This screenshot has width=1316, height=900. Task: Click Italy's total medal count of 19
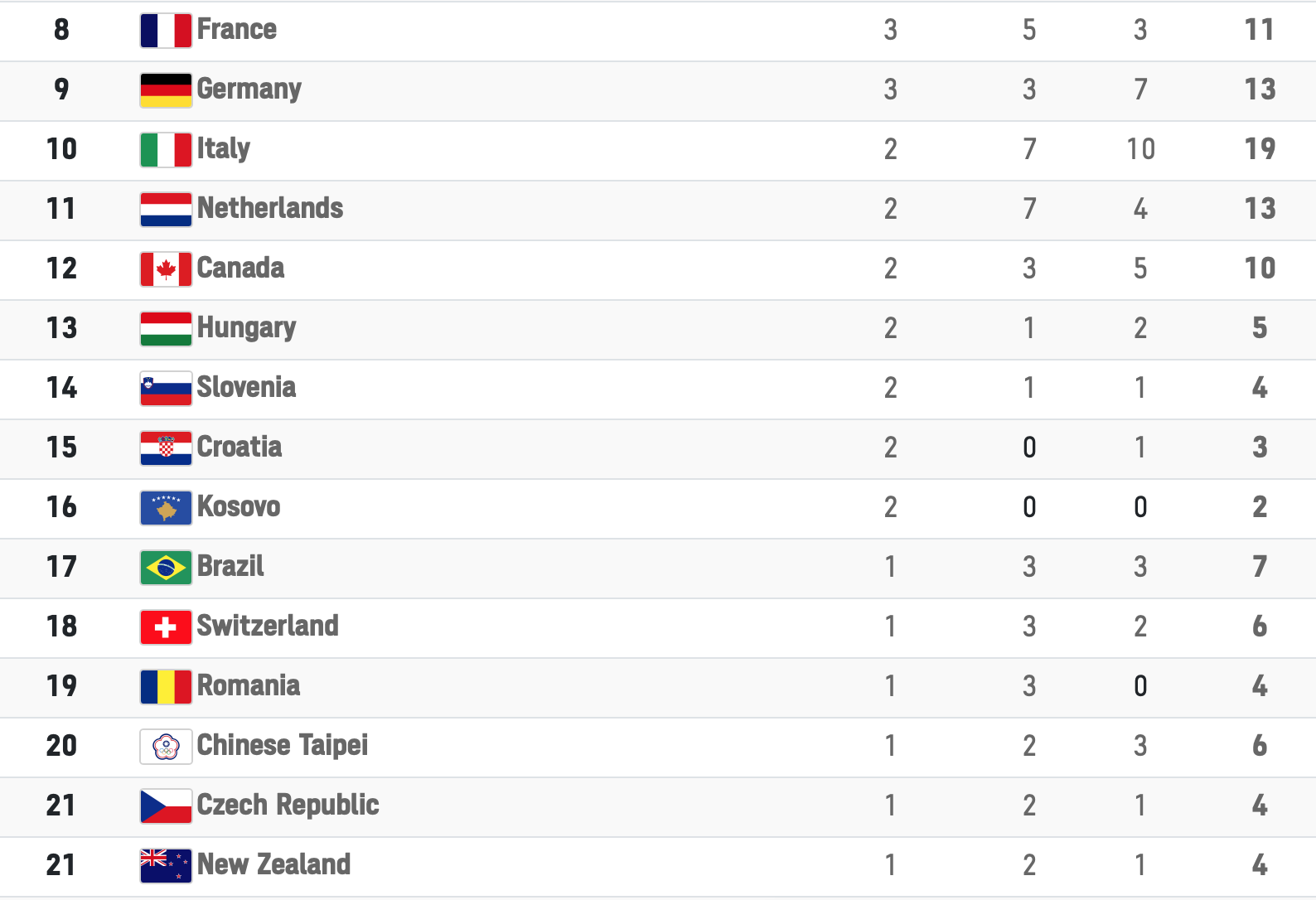point(1259,149)
